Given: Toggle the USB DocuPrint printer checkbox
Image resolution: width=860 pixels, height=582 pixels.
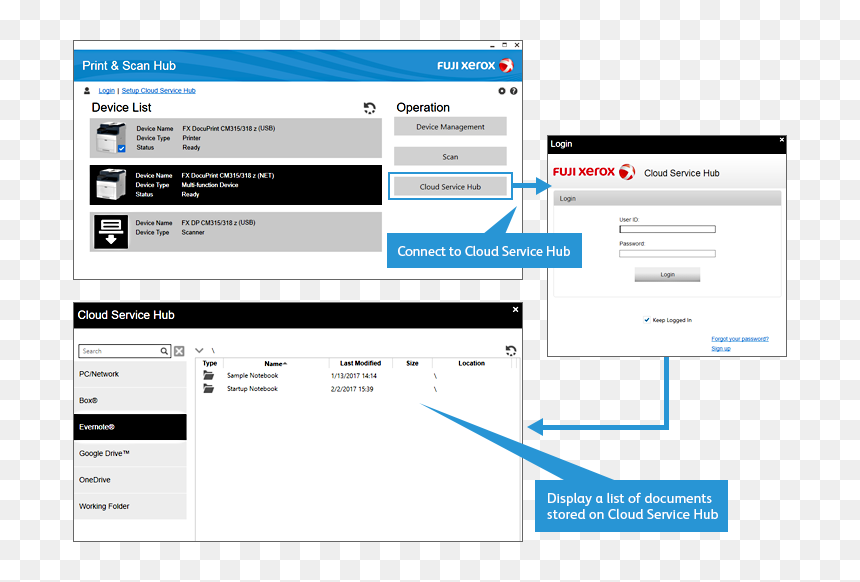Looking at the screenshot, I should click(121, 148).
